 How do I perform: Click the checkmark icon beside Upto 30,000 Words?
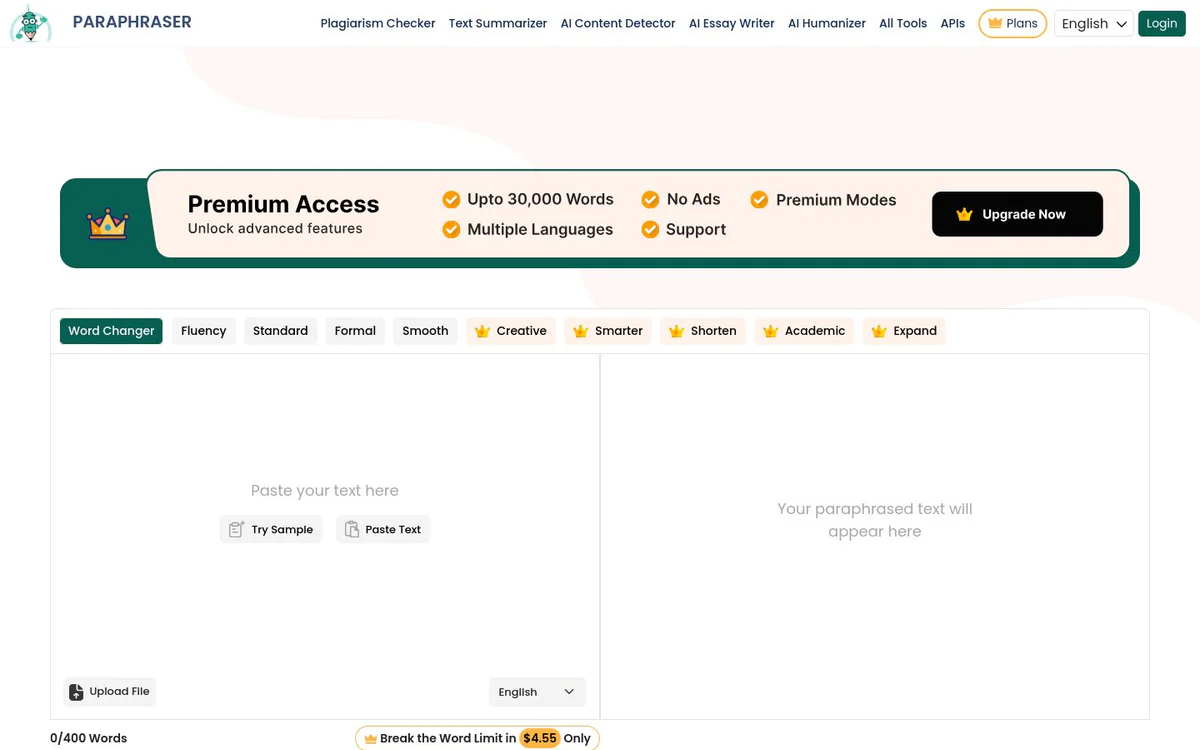(x=451, y=199)
